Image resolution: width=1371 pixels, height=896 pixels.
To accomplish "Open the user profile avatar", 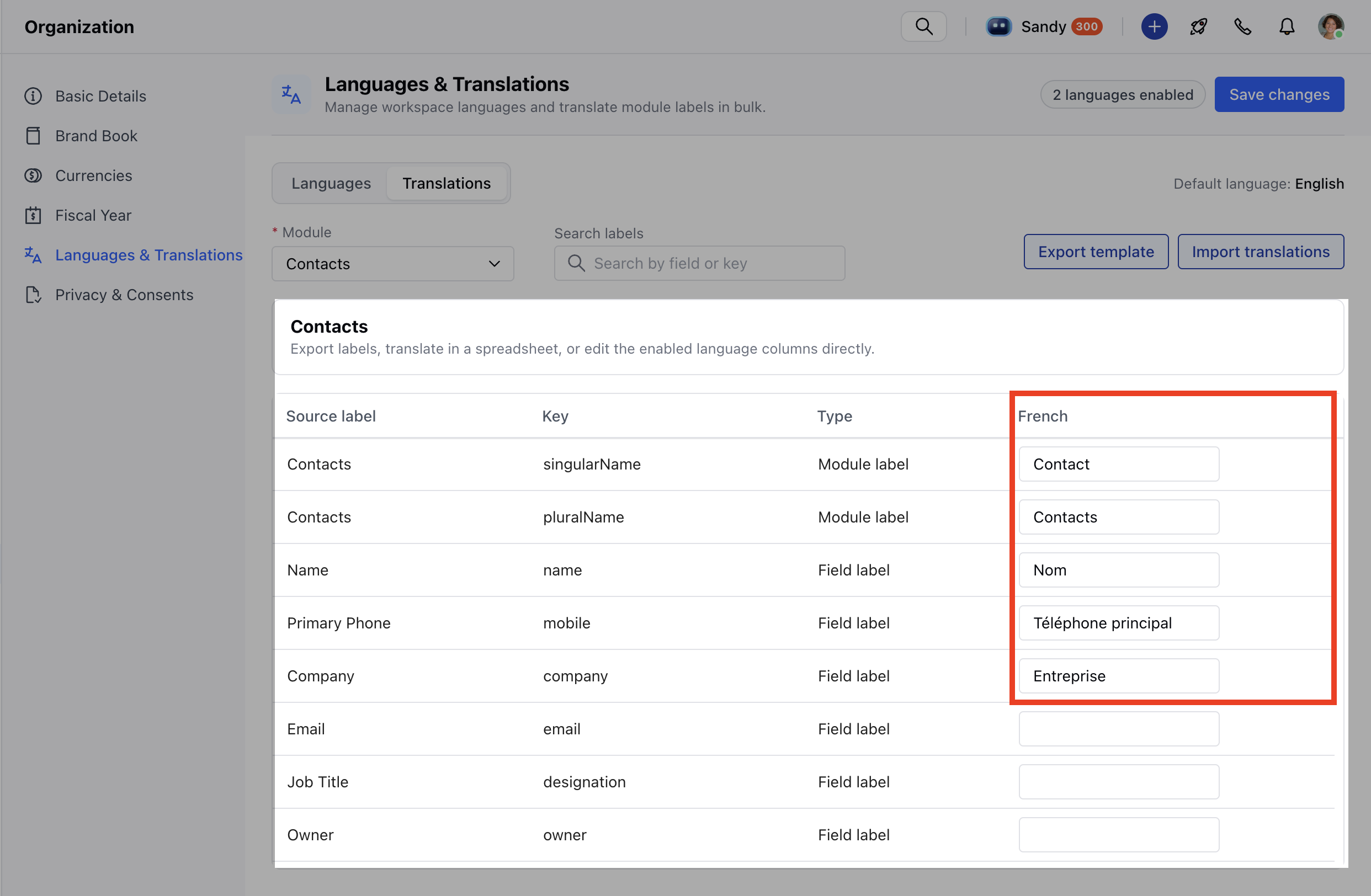I will [x=1331, y=26].
